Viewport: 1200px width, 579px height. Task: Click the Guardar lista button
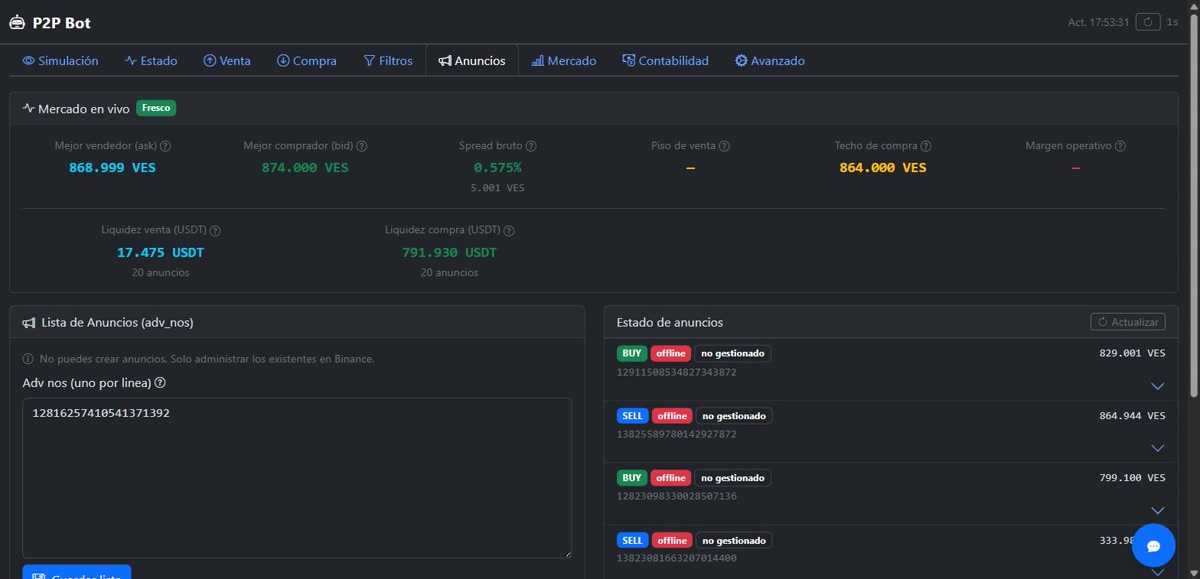(77, 573)
